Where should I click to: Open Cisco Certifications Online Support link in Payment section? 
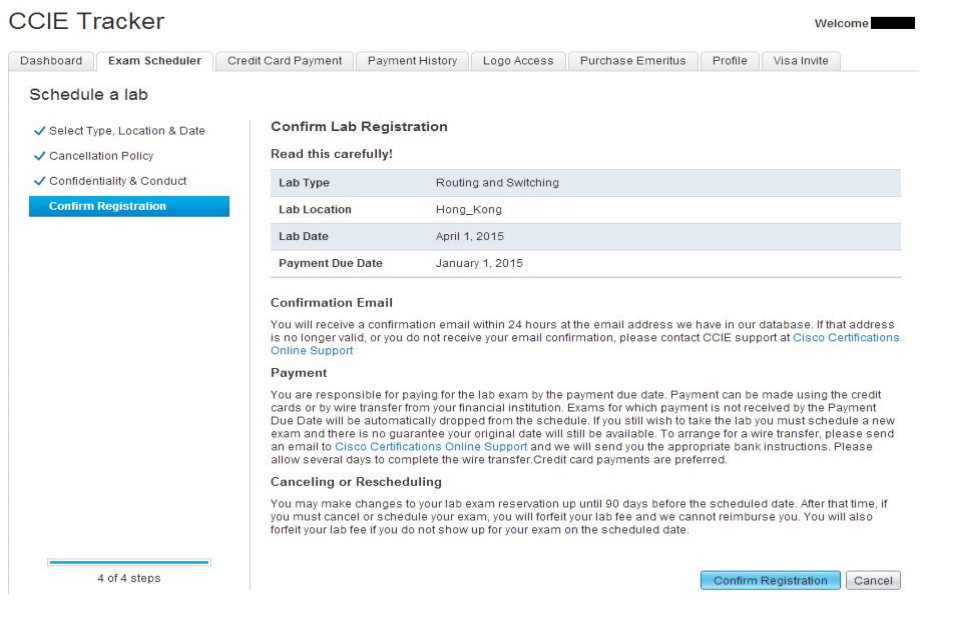coord(431,447)
